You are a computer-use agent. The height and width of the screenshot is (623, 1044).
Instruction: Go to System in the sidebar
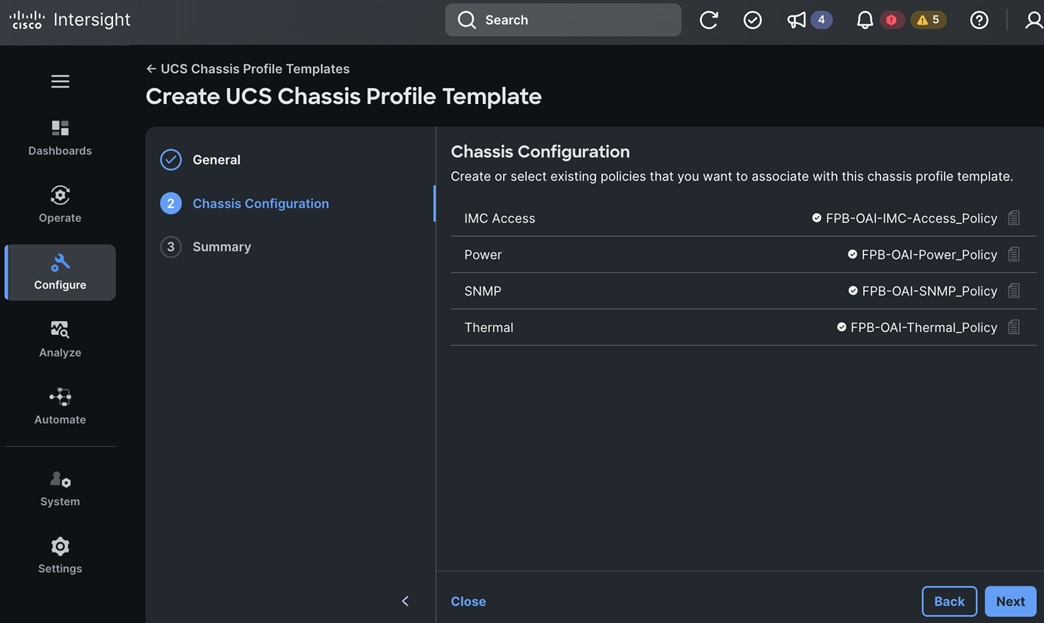(60, 489)
